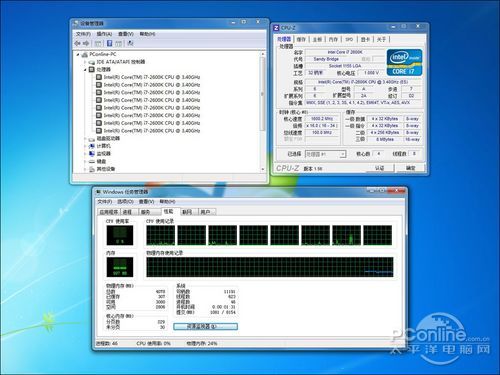Open 帮助(H) menu in Device Manager
Viewport: 500px width, 375px height.
tap(147, 34)
